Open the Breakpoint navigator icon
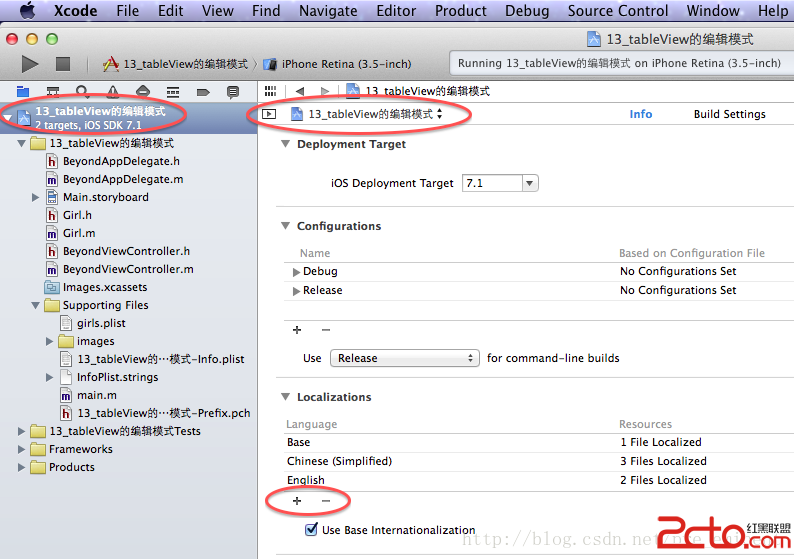Viewport: 794px width, 559px height. (x=203, y=92)
